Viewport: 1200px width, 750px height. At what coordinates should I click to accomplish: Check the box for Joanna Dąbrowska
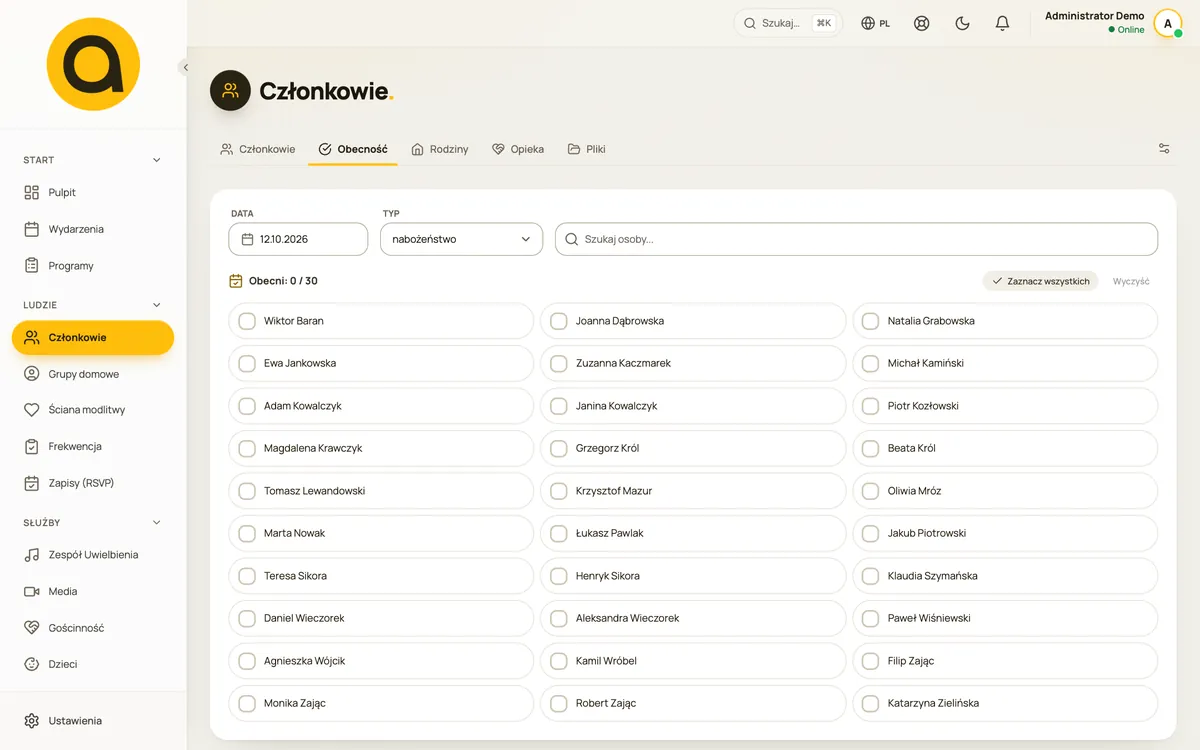coord(559,321)
